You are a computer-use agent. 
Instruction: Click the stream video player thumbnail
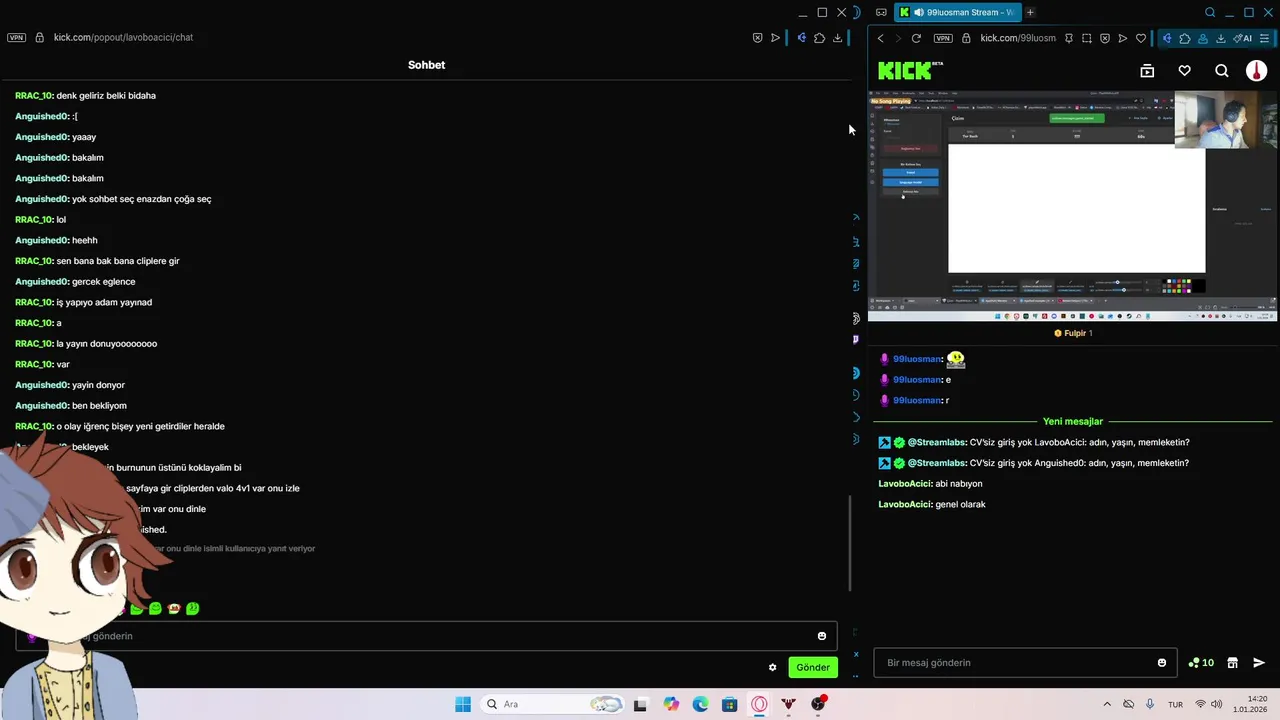[x=1073, y=206]
